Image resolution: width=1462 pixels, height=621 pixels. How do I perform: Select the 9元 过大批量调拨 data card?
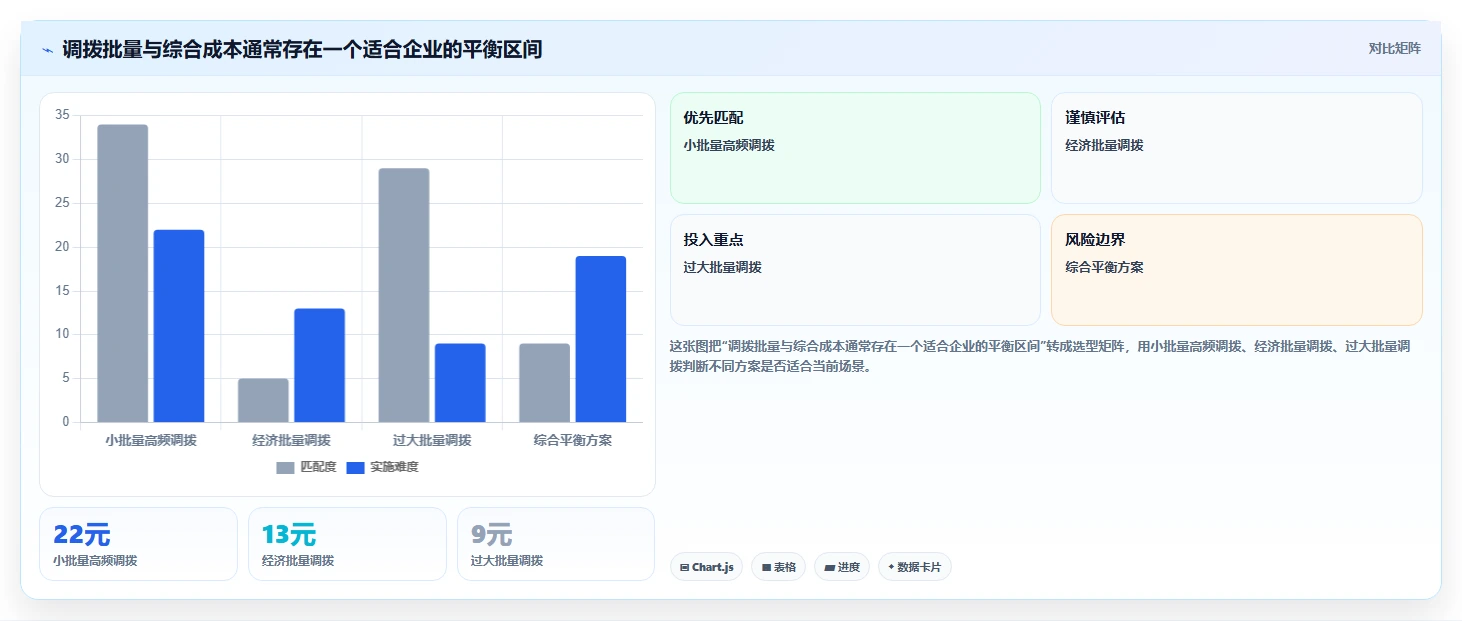click(556, 544)
